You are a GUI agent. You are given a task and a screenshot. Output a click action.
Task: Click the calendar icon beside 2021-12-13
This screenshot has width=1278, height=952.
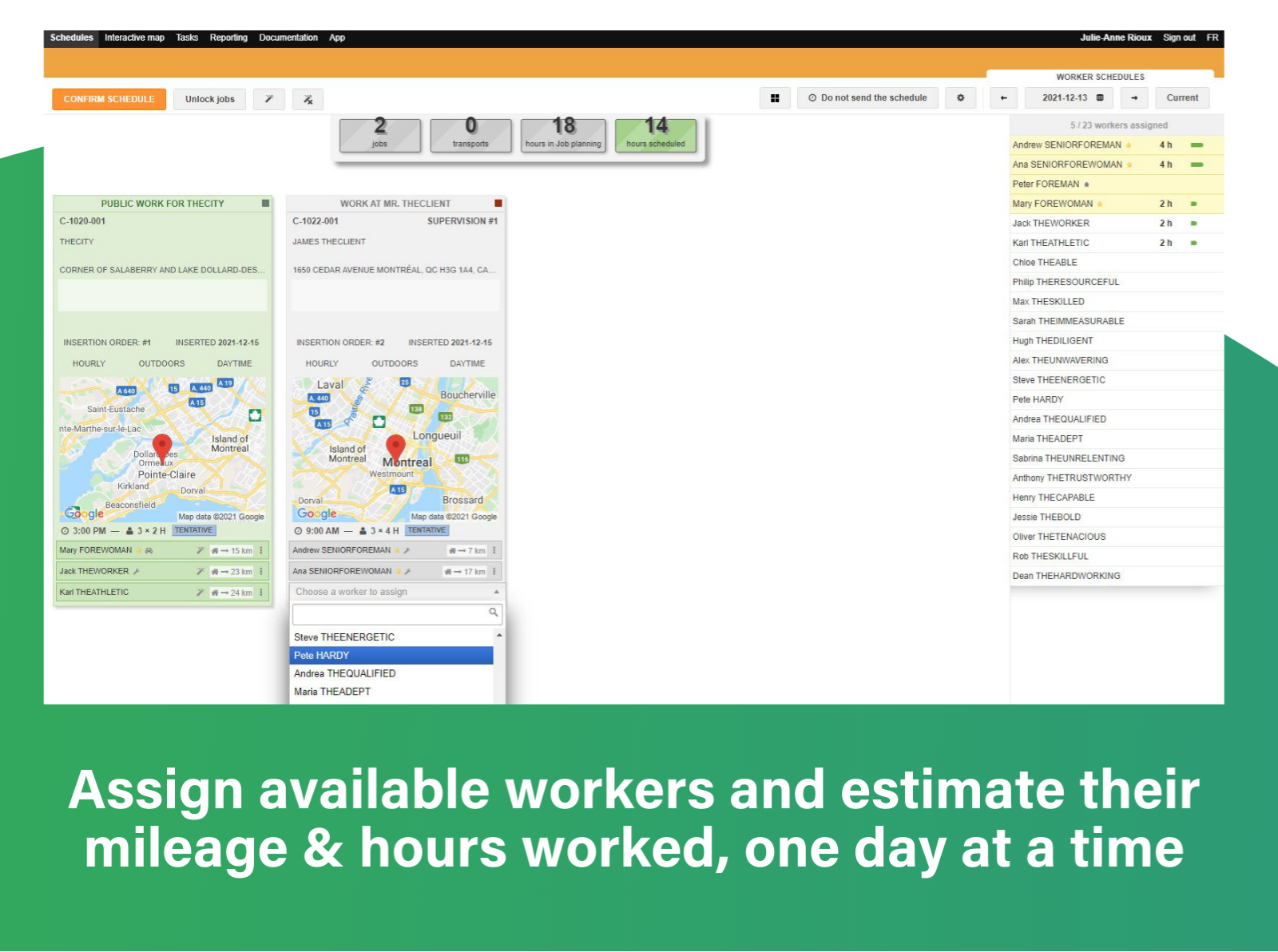coord(1101,97)
